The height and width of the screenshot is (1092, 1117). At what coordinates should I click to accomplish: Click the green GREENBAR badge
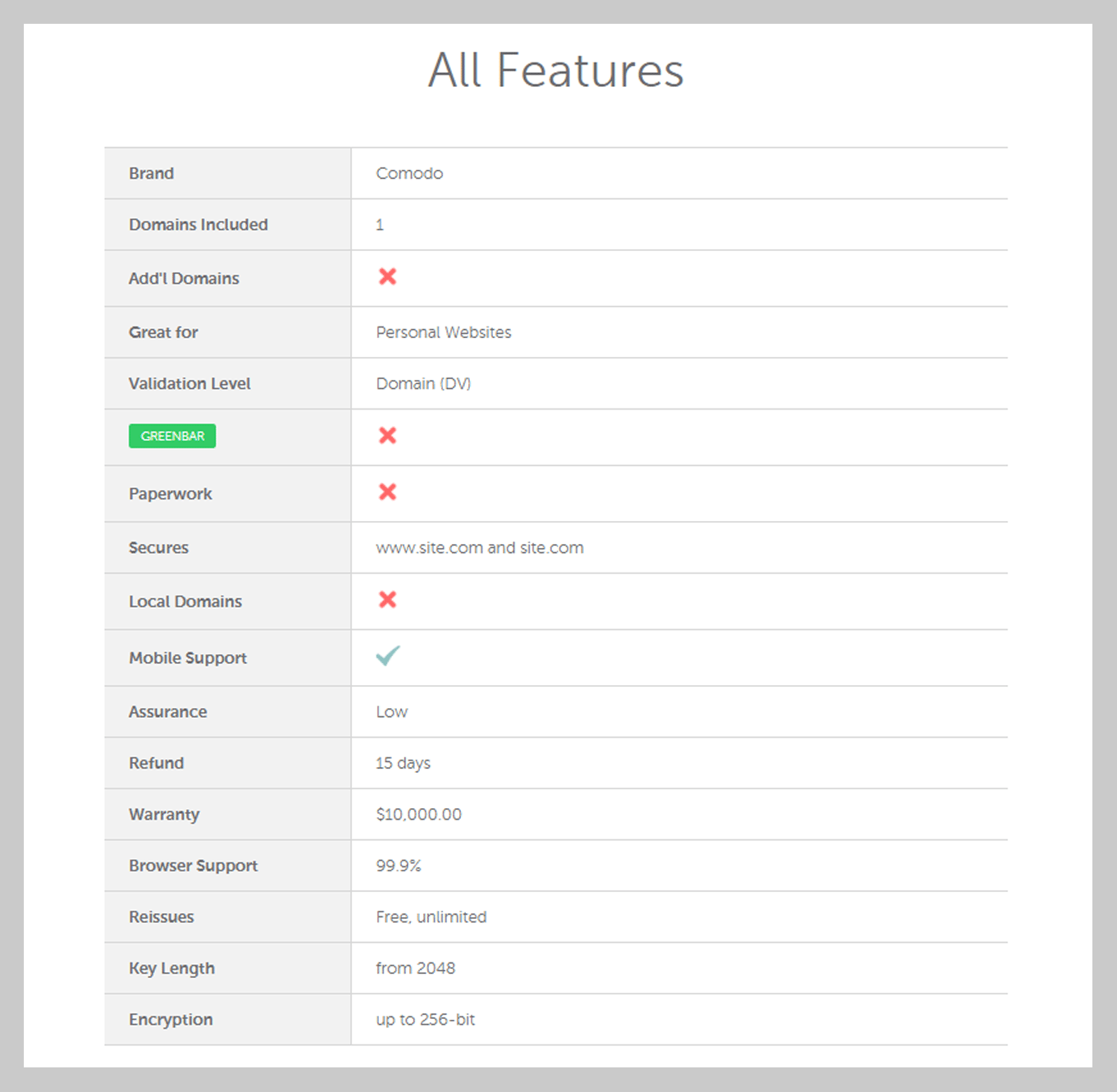click(172, 436)
